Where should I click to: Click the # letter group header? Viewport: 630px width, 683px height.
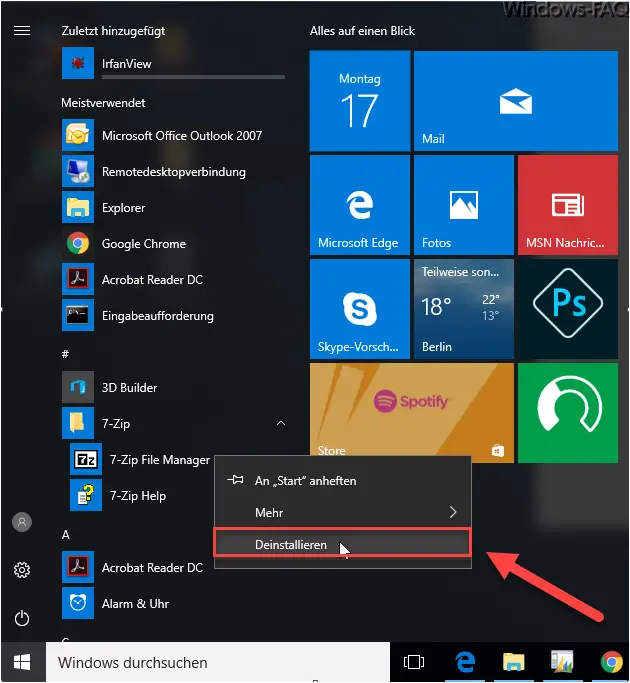[65, 354]
